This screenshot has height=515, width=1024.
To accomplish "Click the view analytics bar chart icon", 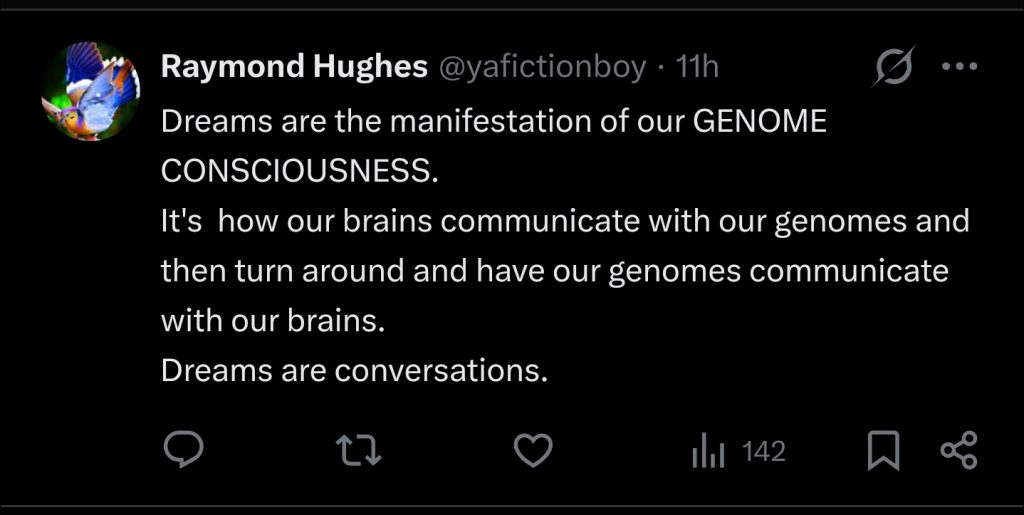I will (x=706, y=452).
